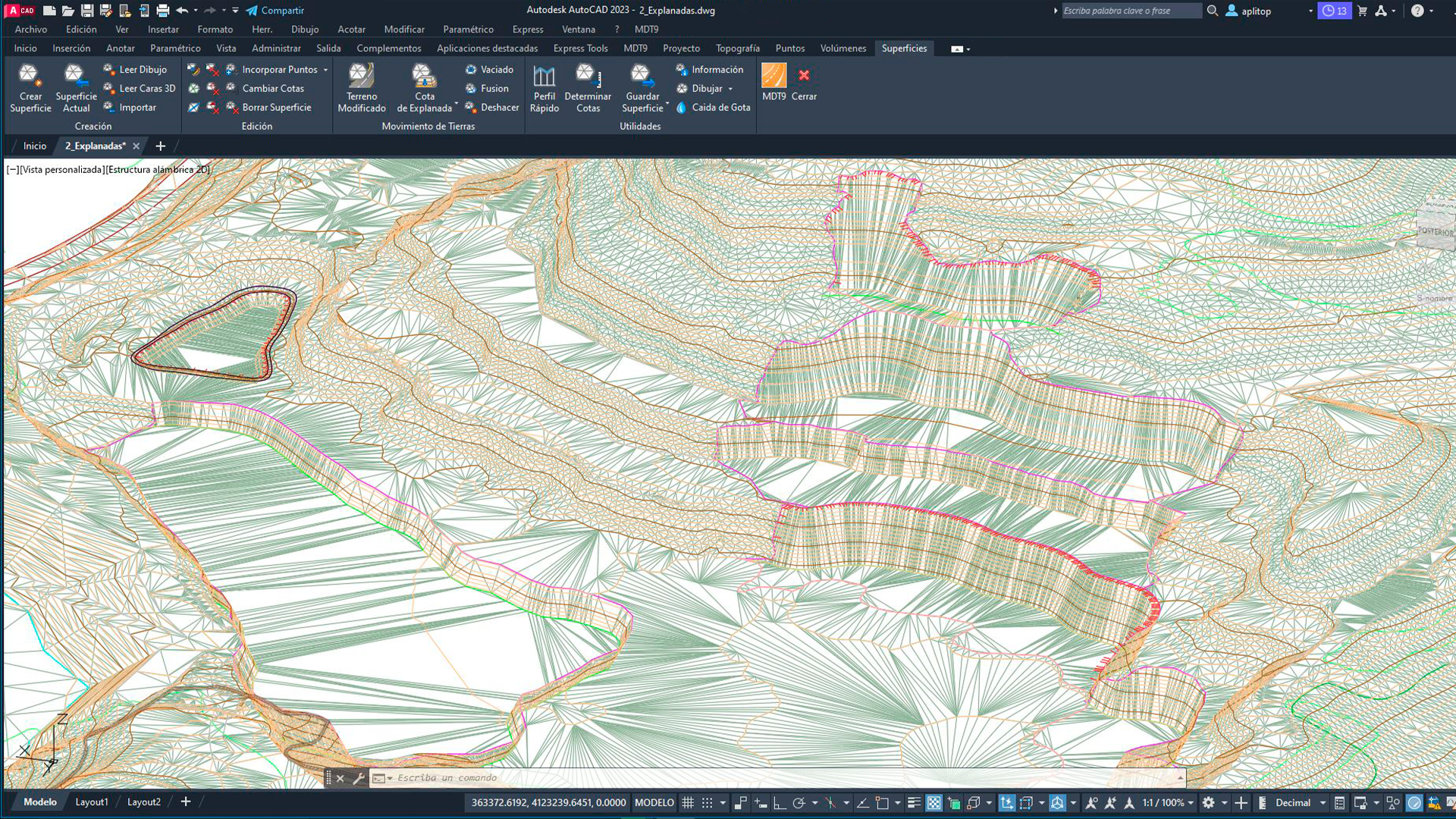This screenshot has height=819, width=1456.
Task: Open the Archivo menu
Action: (x=31, y=30)
